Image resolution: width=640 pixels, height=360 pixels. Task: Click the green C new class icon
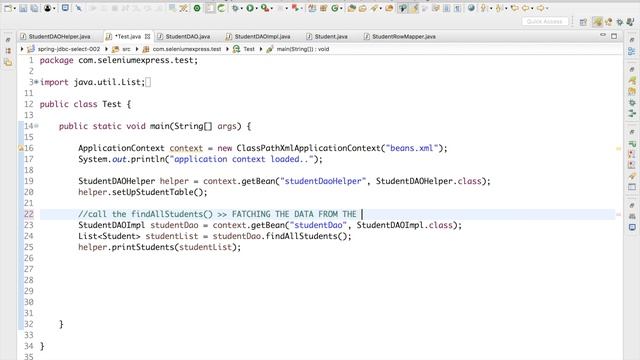click(221, 8)
